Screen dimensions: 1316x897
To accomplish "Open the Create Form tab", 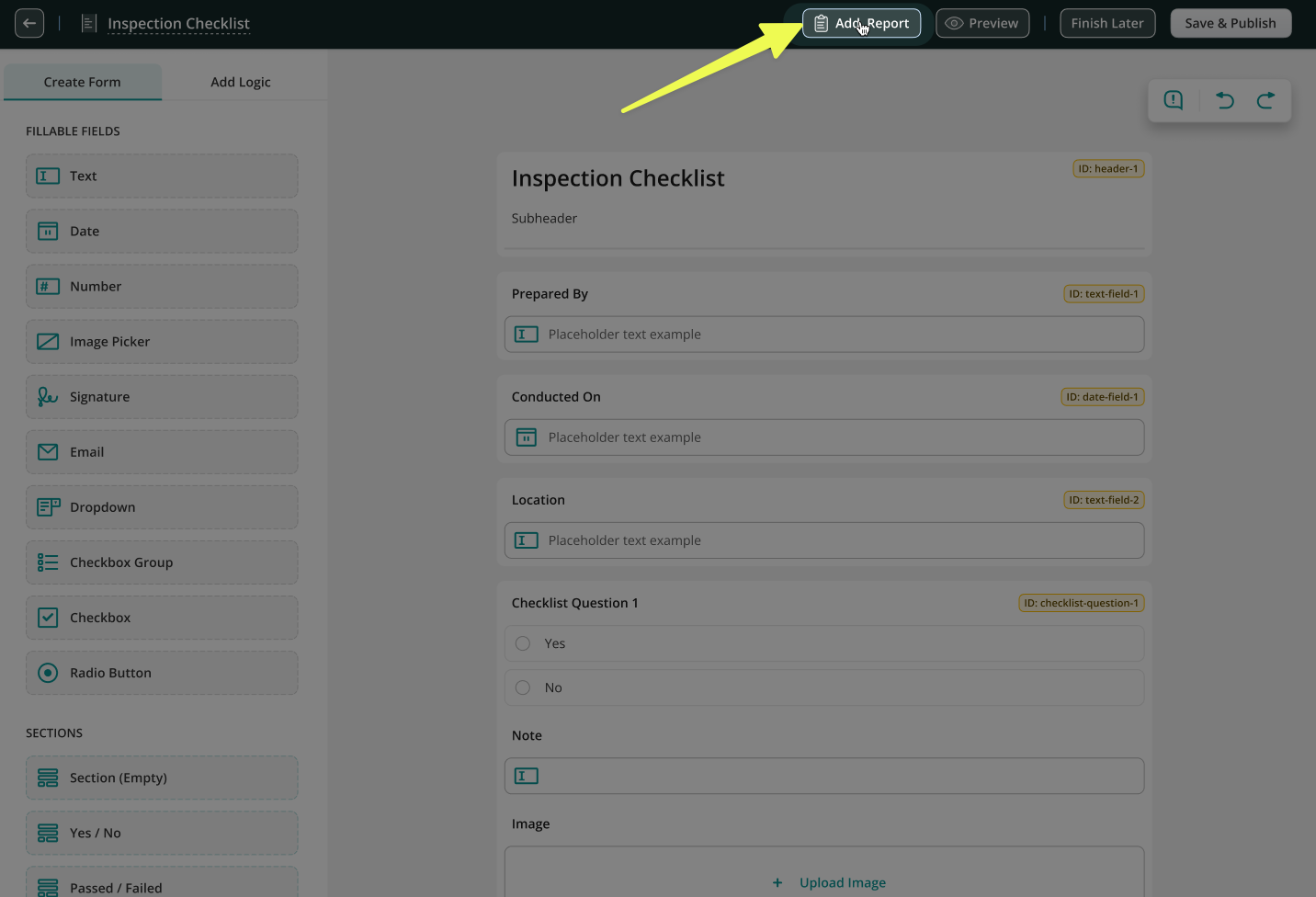I will point(83,82).
